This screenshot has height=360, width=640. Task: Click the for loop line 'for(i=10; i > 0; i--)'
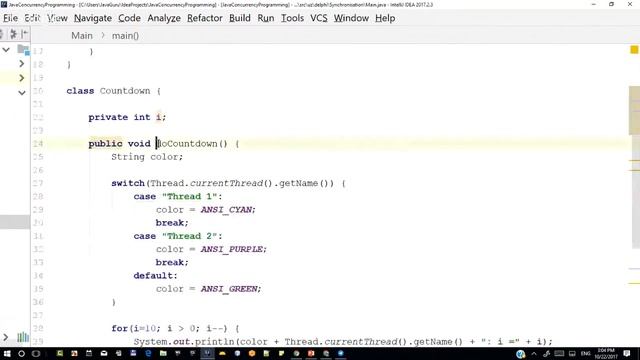click(x=175, y=328)
